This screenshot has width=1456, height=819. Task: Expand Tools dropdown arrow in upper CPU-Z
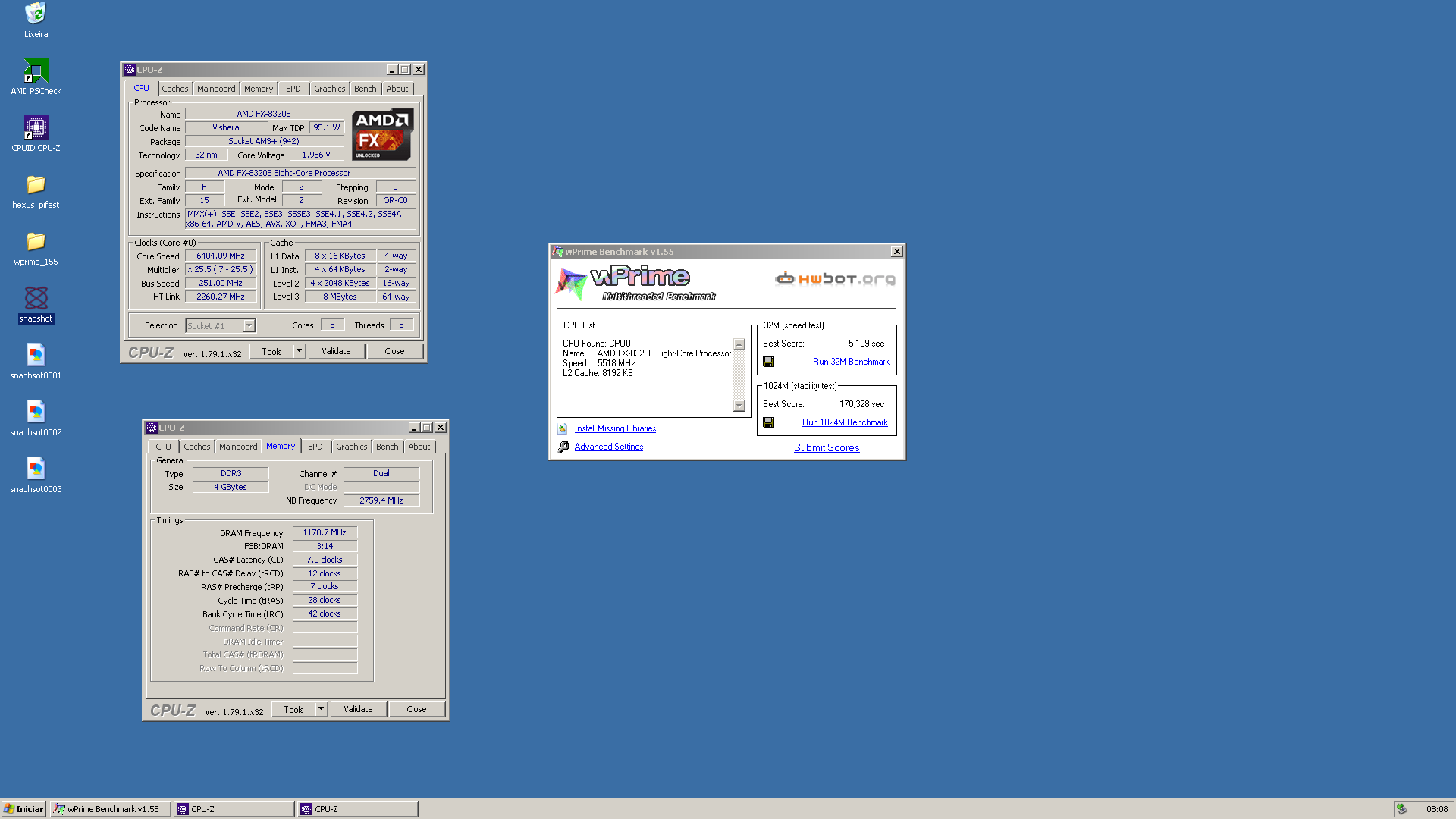point(299,351)
